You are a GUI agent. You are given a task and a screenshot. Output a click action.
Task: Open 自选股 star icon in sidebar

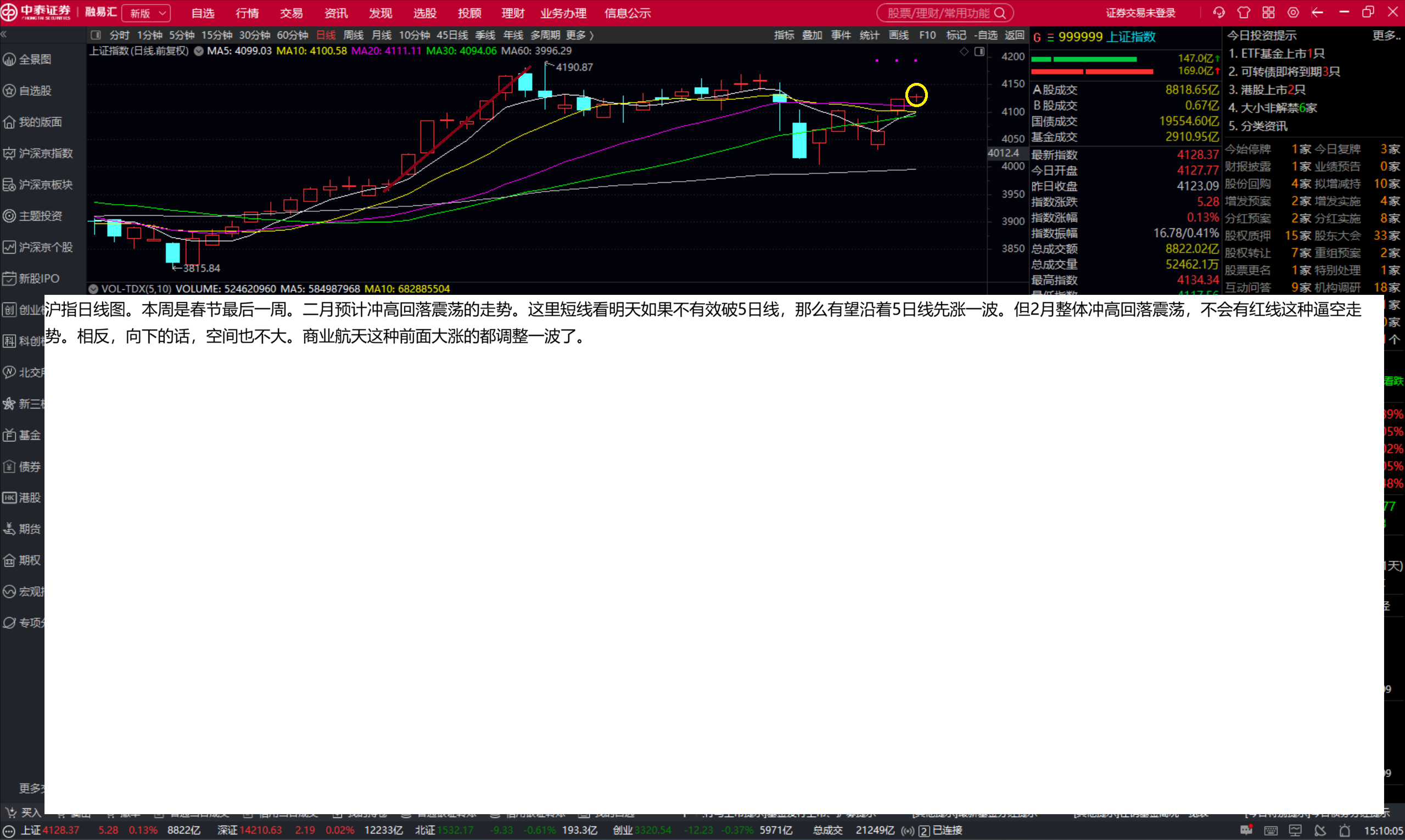[9, 91]
